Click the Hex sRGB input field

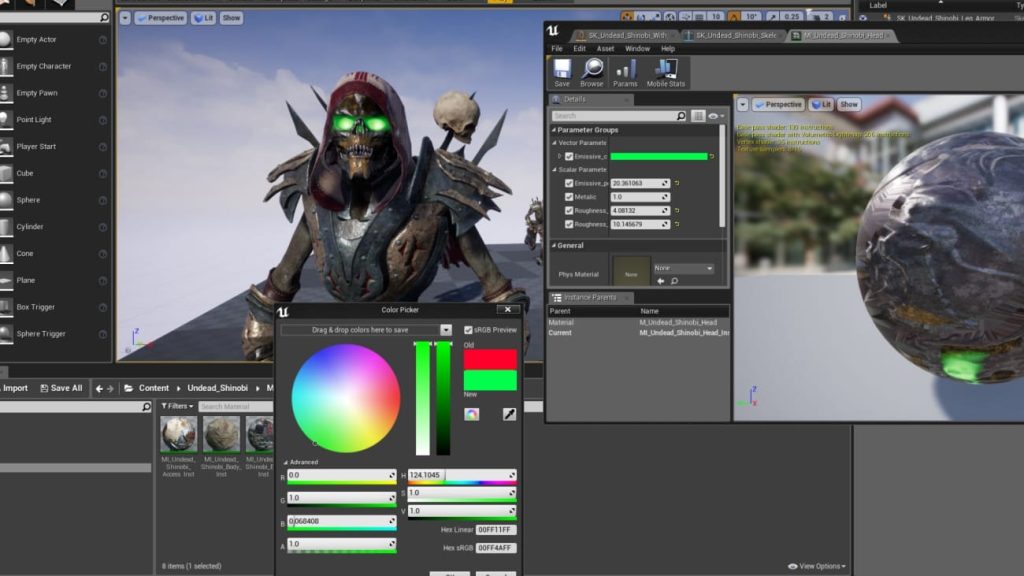[x=496, y=548]
